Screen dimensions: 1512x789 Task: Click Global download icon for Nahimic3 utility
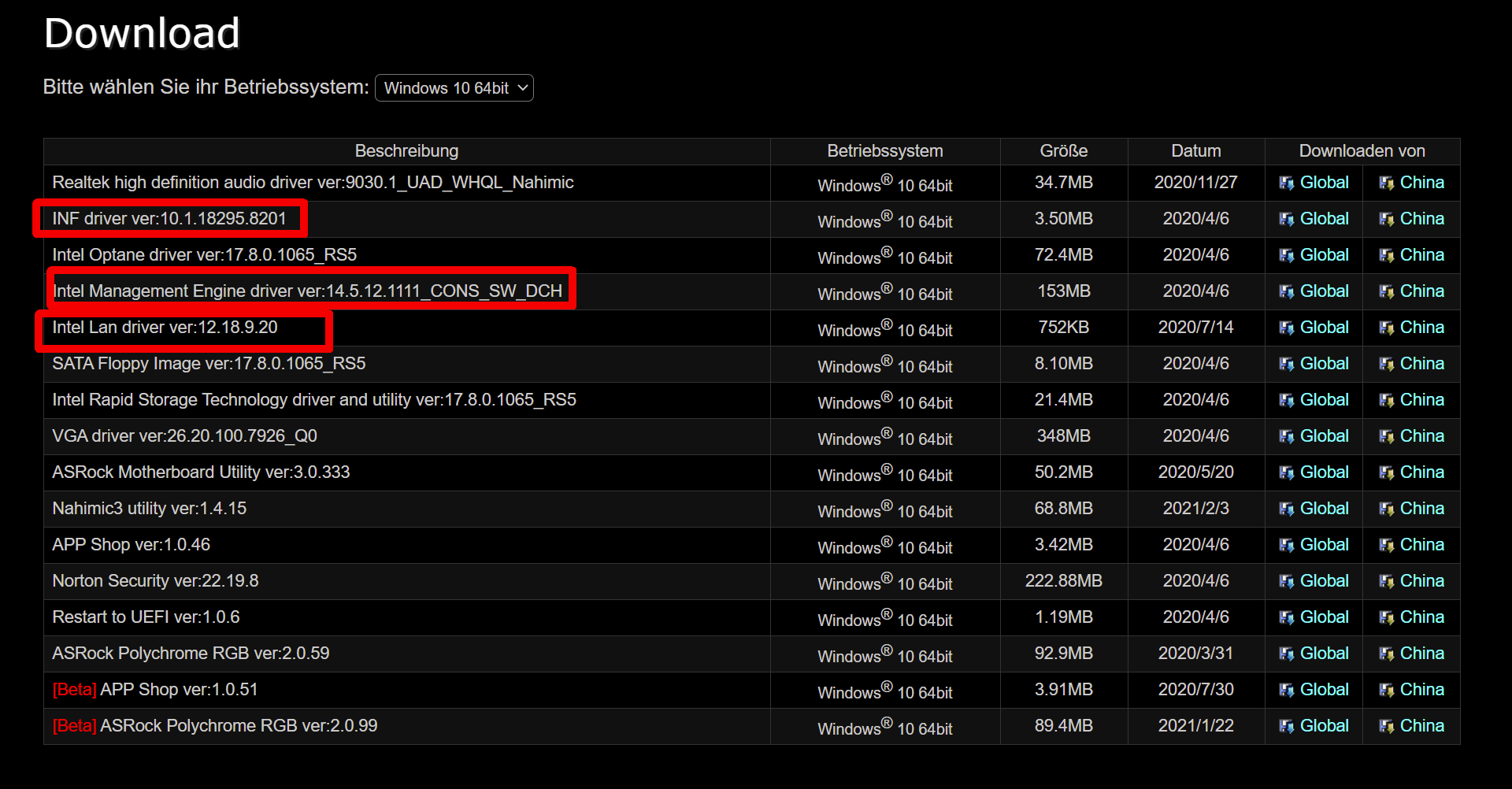pyautogui.click(x=1286, y=509)
